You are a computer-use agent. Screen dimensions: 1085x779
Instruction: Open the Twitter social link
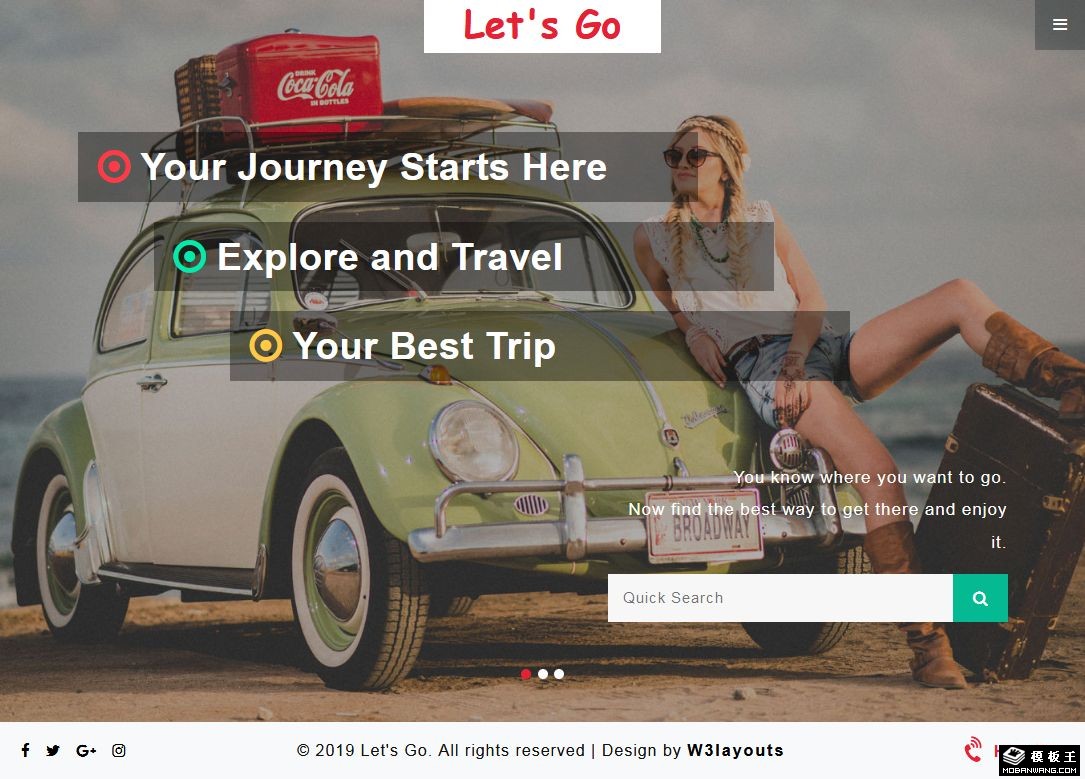tap(53, 751)
